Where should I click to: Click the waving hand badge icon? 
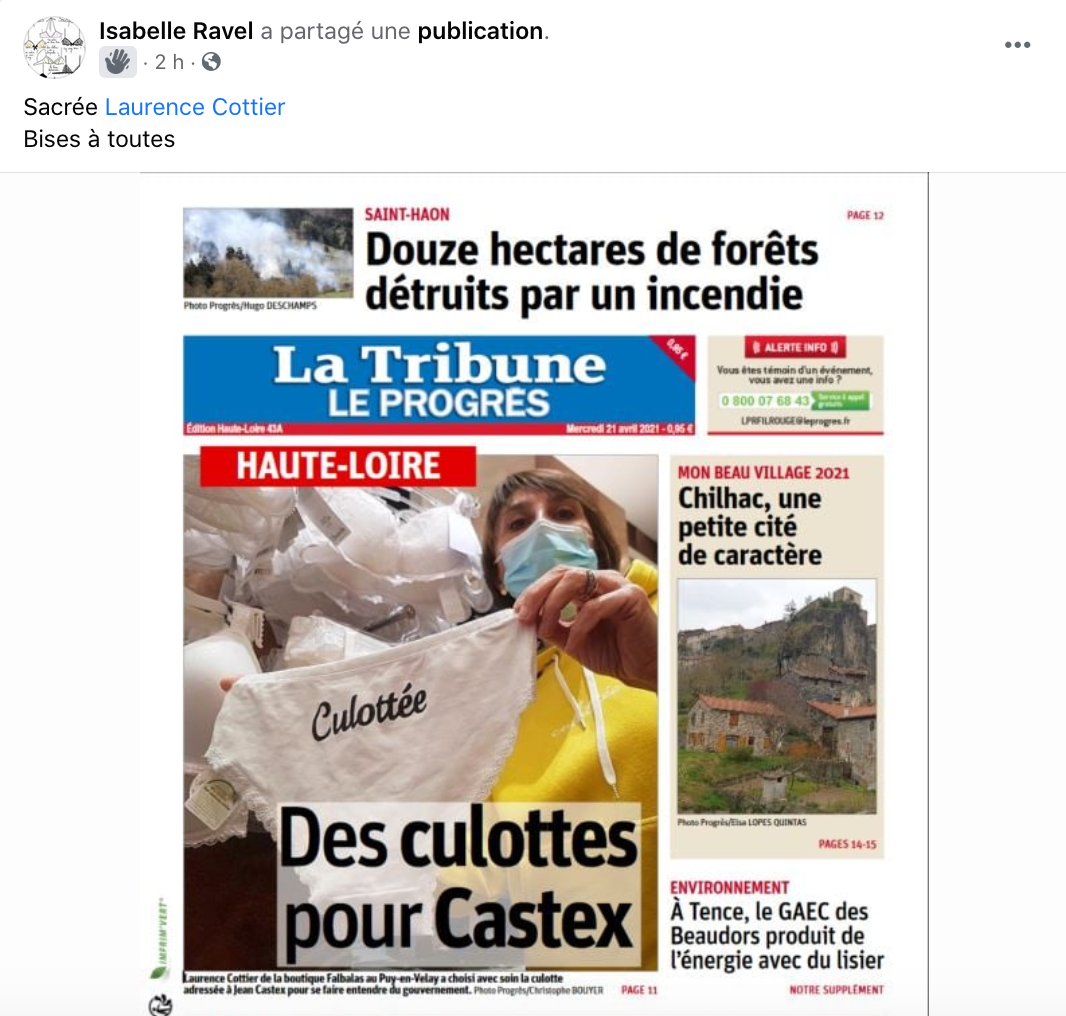tap(118, 62)
